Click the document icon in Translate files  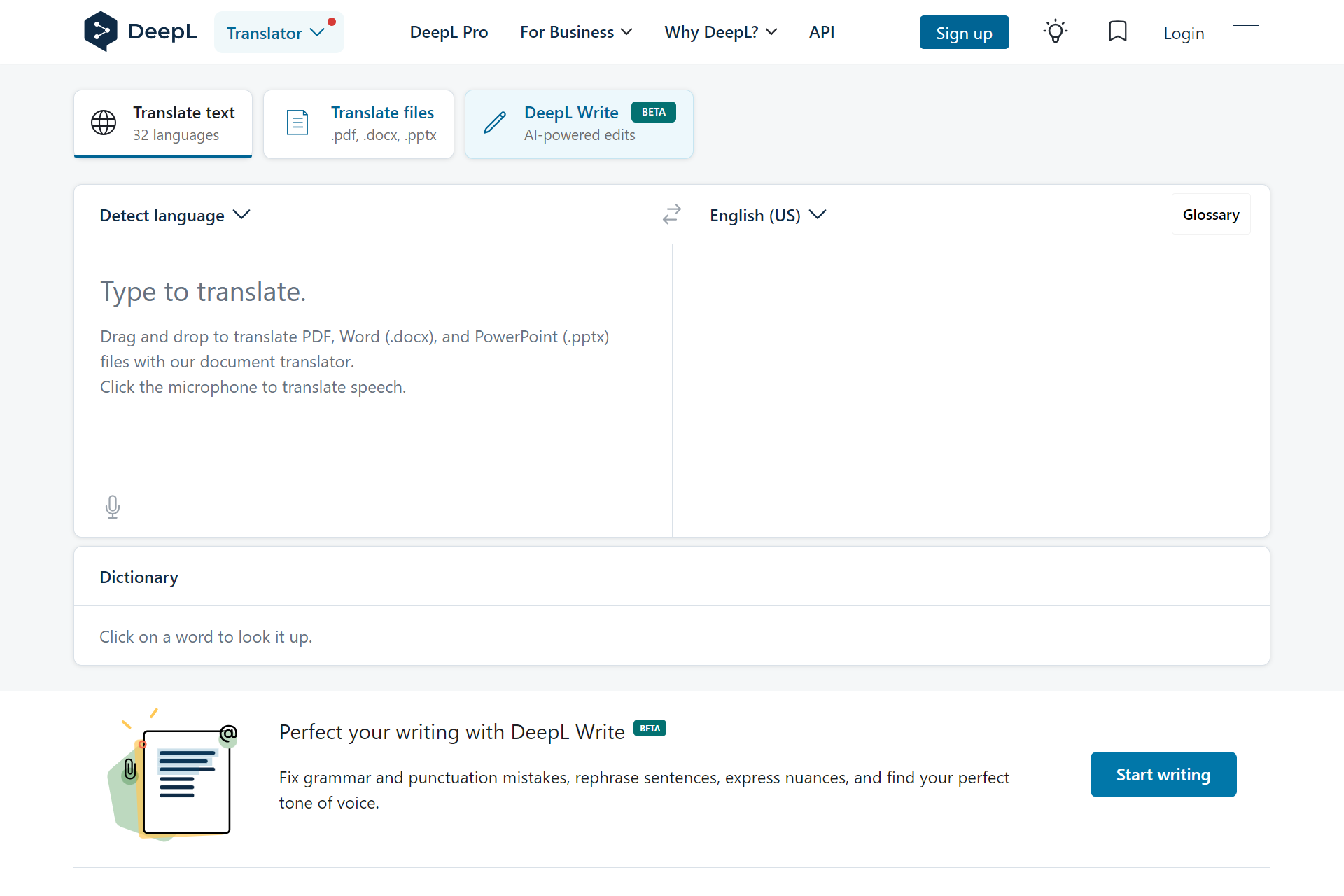click(x=297, y=122)
